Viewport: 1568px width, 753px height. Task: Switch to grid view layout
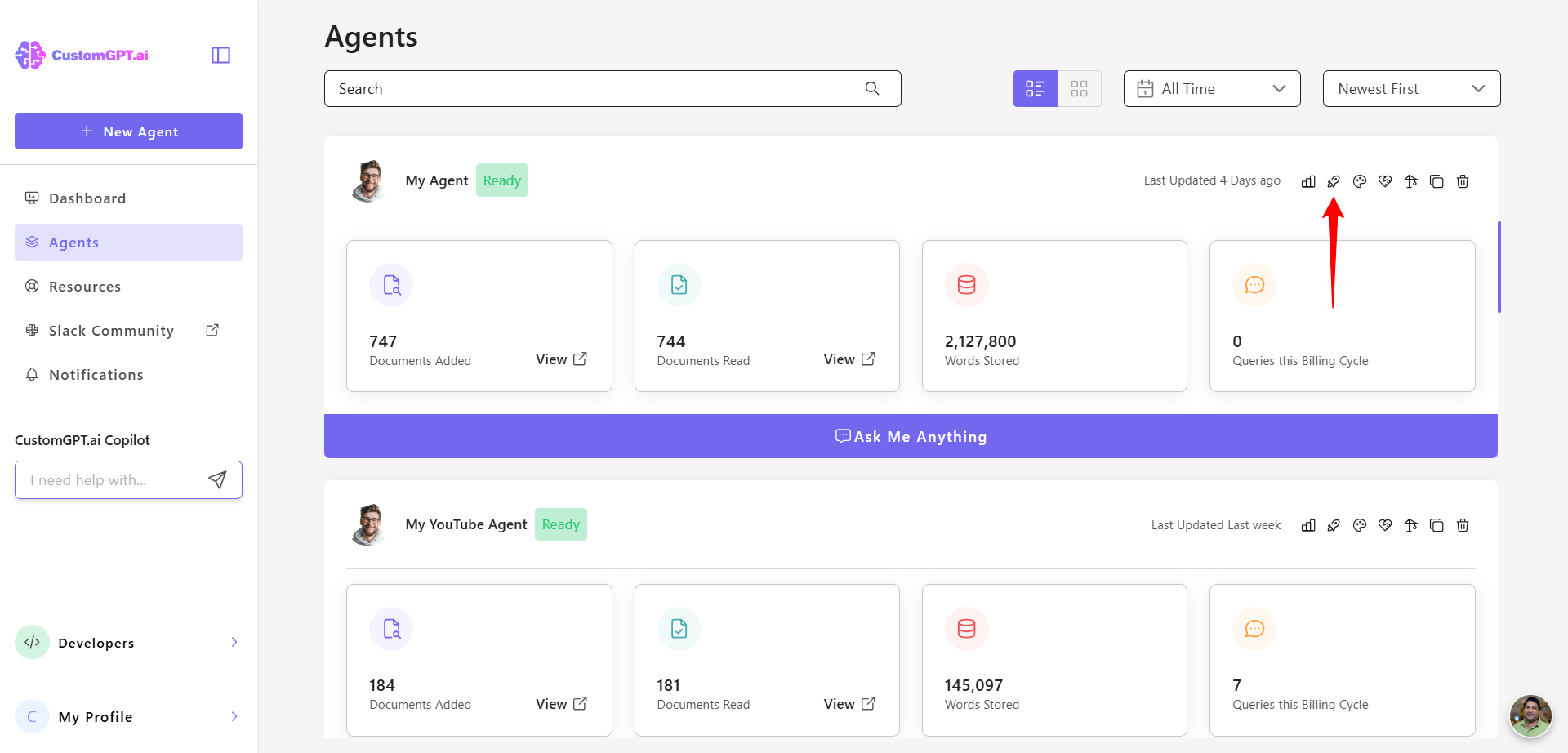(x=1080, y=88)
